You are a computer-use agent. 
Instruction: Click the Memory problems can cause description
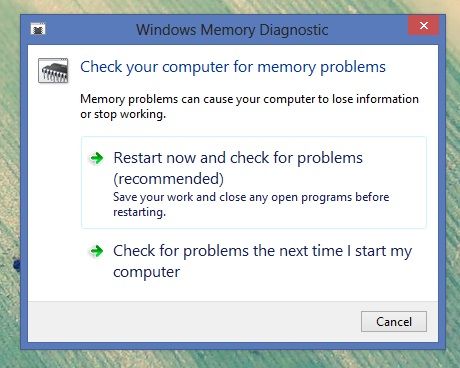point(249,106)
